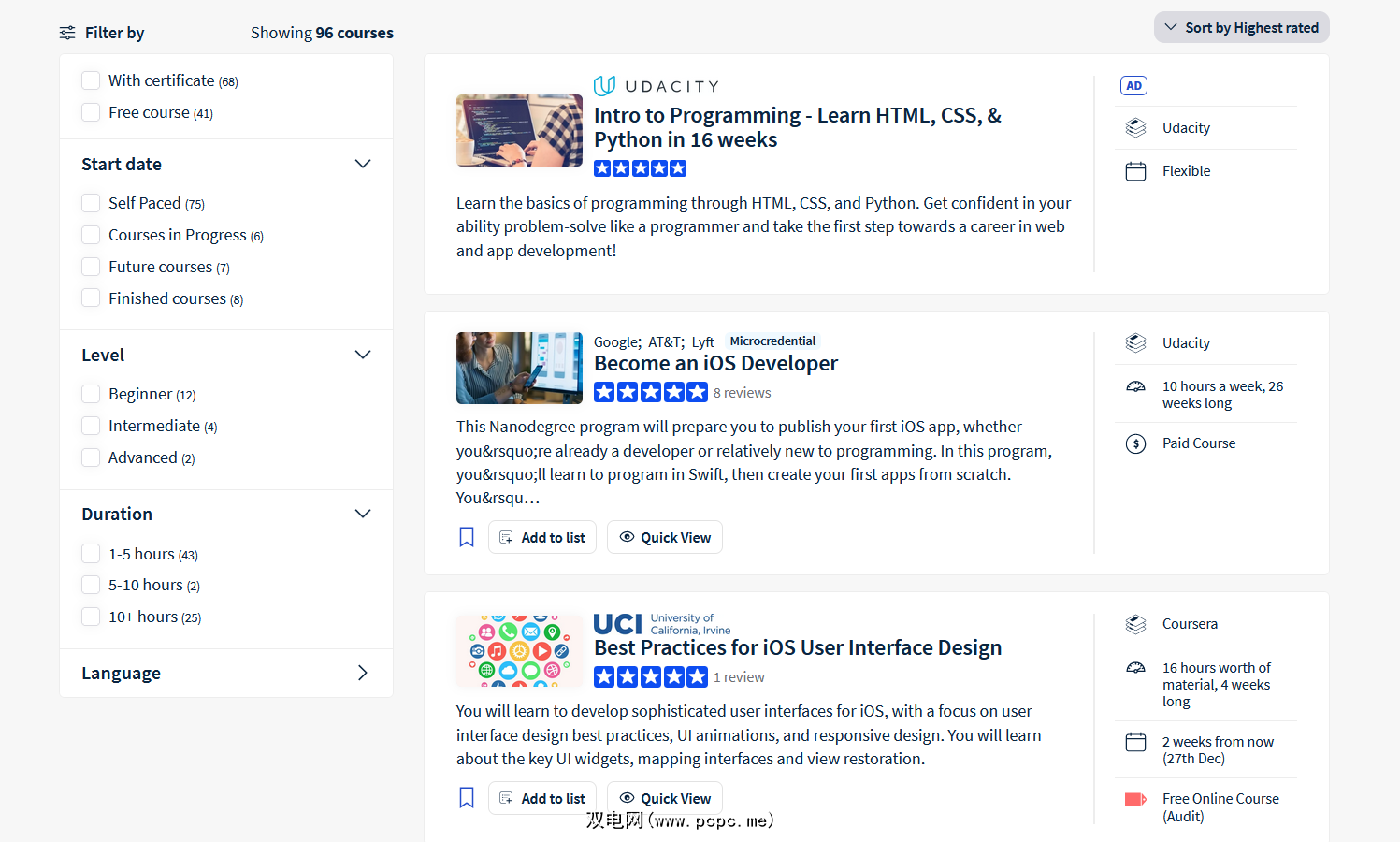Check the Free course filter

pyautogui.click(x=91, y=112)
